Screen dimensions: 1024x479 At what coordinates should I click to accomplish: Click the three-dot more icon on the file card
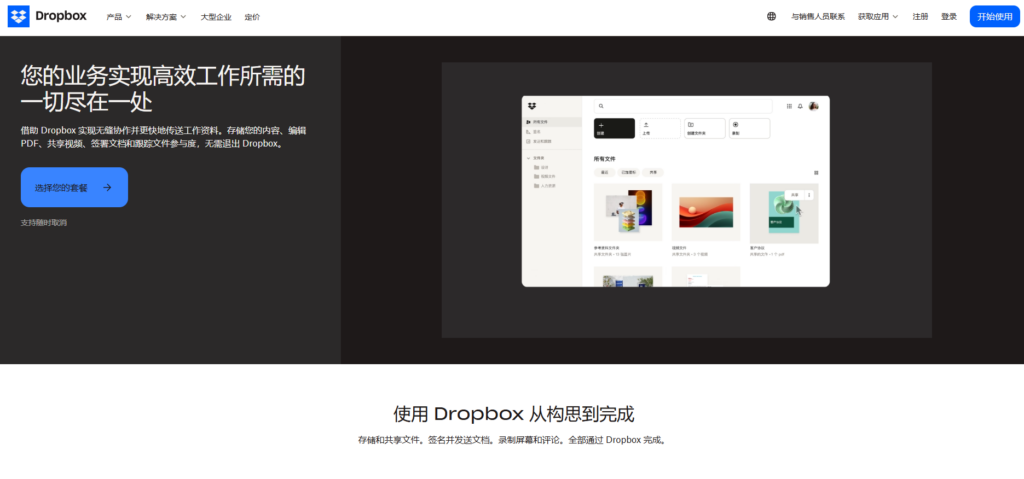(809, 195)
